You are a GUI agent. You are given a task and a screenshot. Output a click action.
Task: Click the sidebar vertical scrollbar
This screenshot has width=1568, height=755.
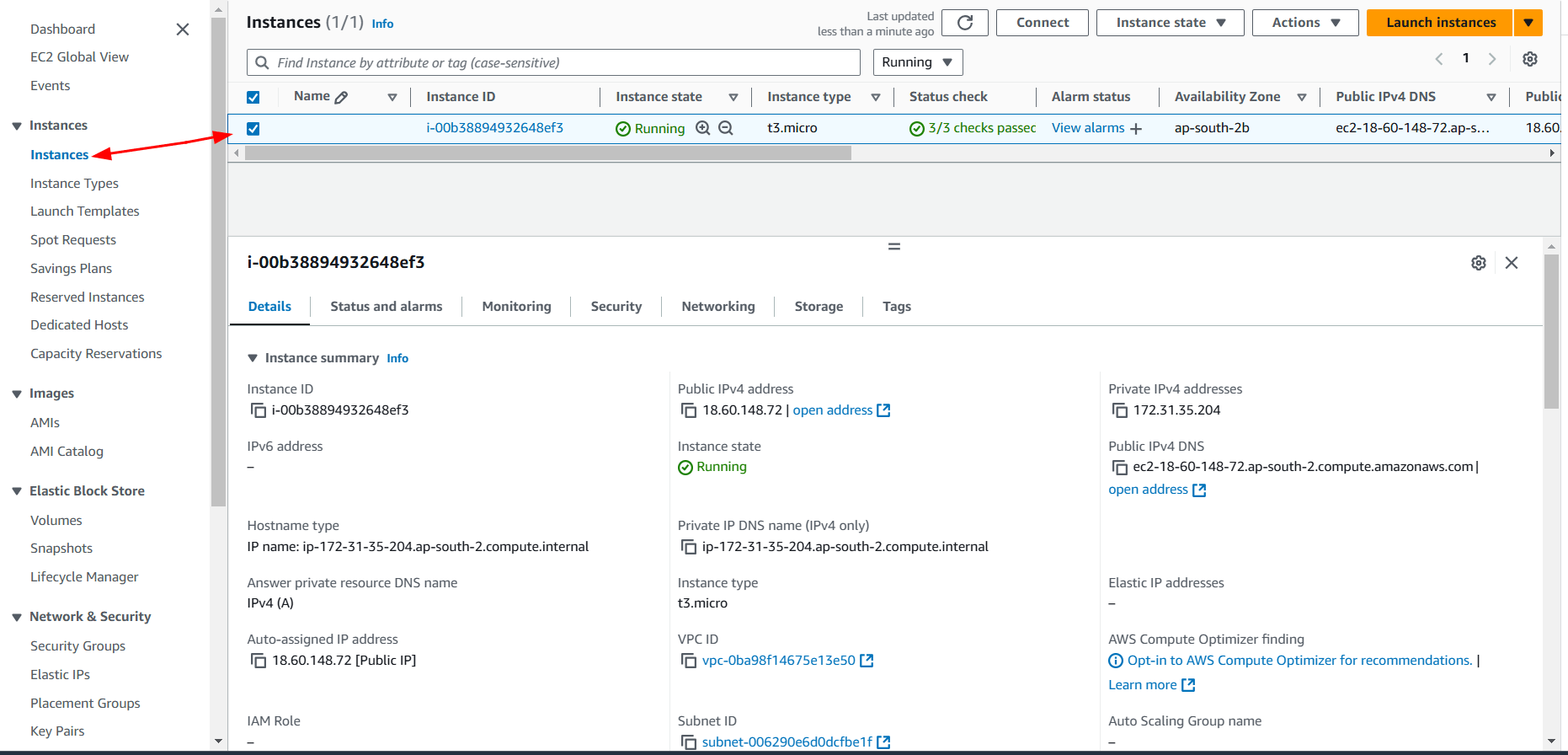(218, 261)
